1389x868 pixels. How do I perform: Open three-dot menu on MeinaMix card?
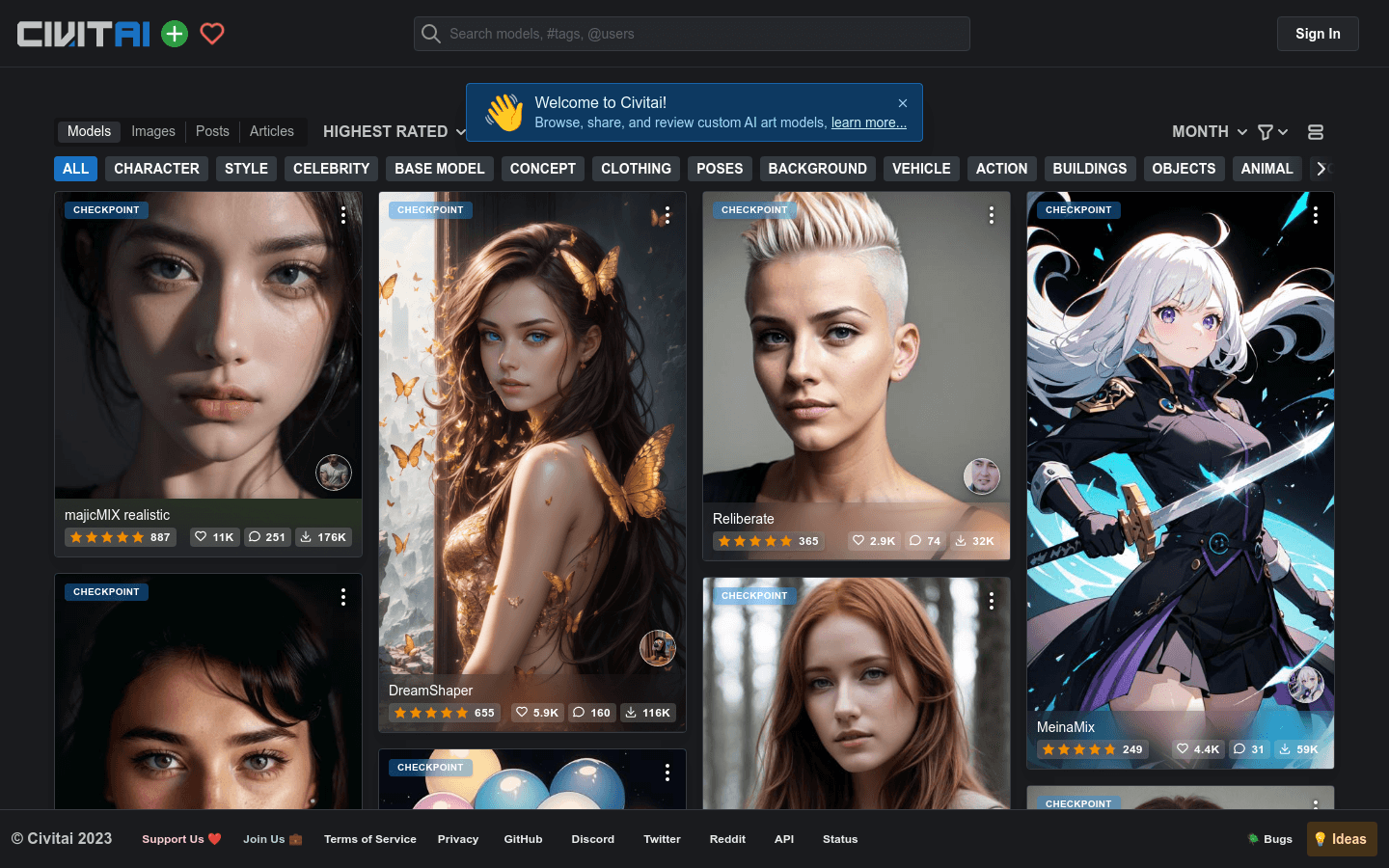point(1315,216)
